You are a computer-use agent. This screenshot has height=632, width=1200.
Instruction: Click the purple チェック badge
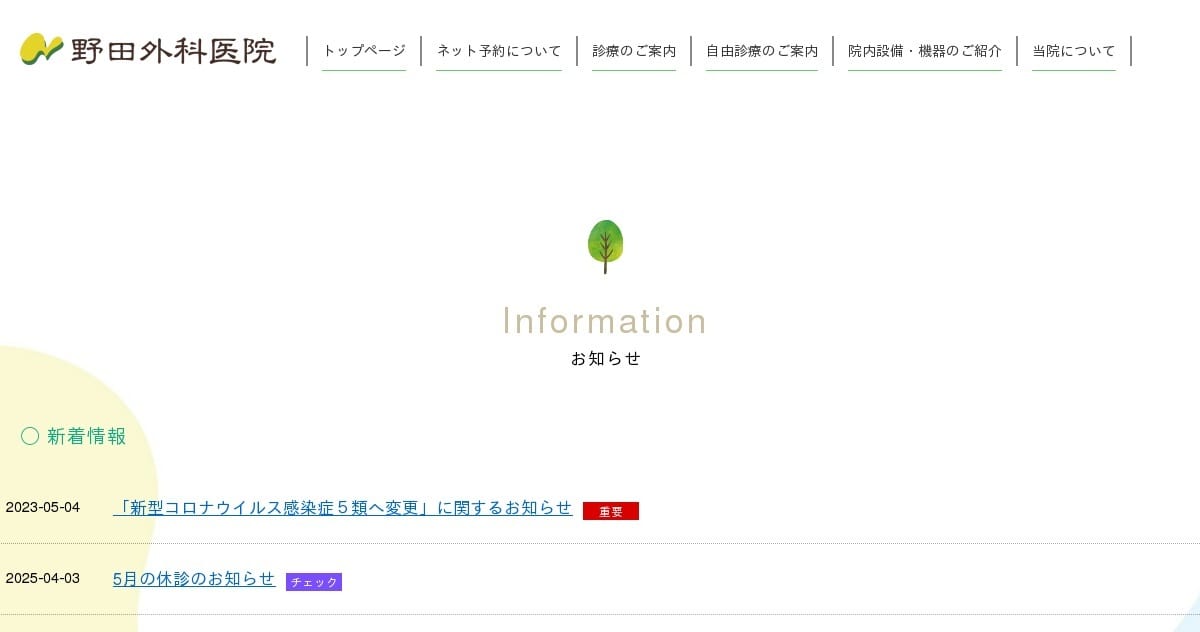[x=314, y=582]
